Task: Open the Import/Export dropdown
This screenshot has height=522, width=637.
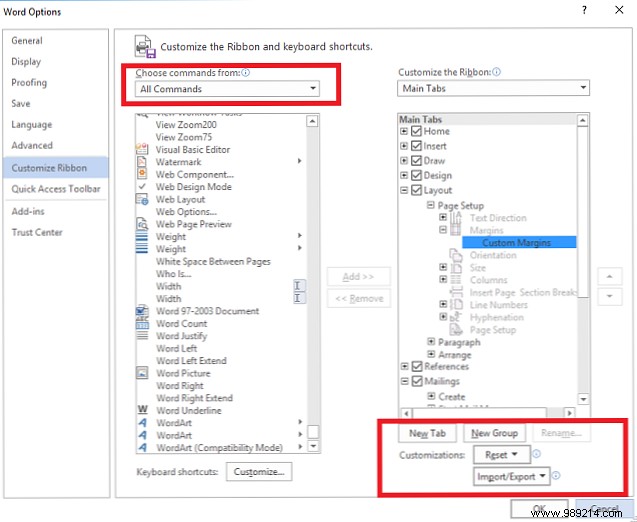Action: tap(511, 476)
